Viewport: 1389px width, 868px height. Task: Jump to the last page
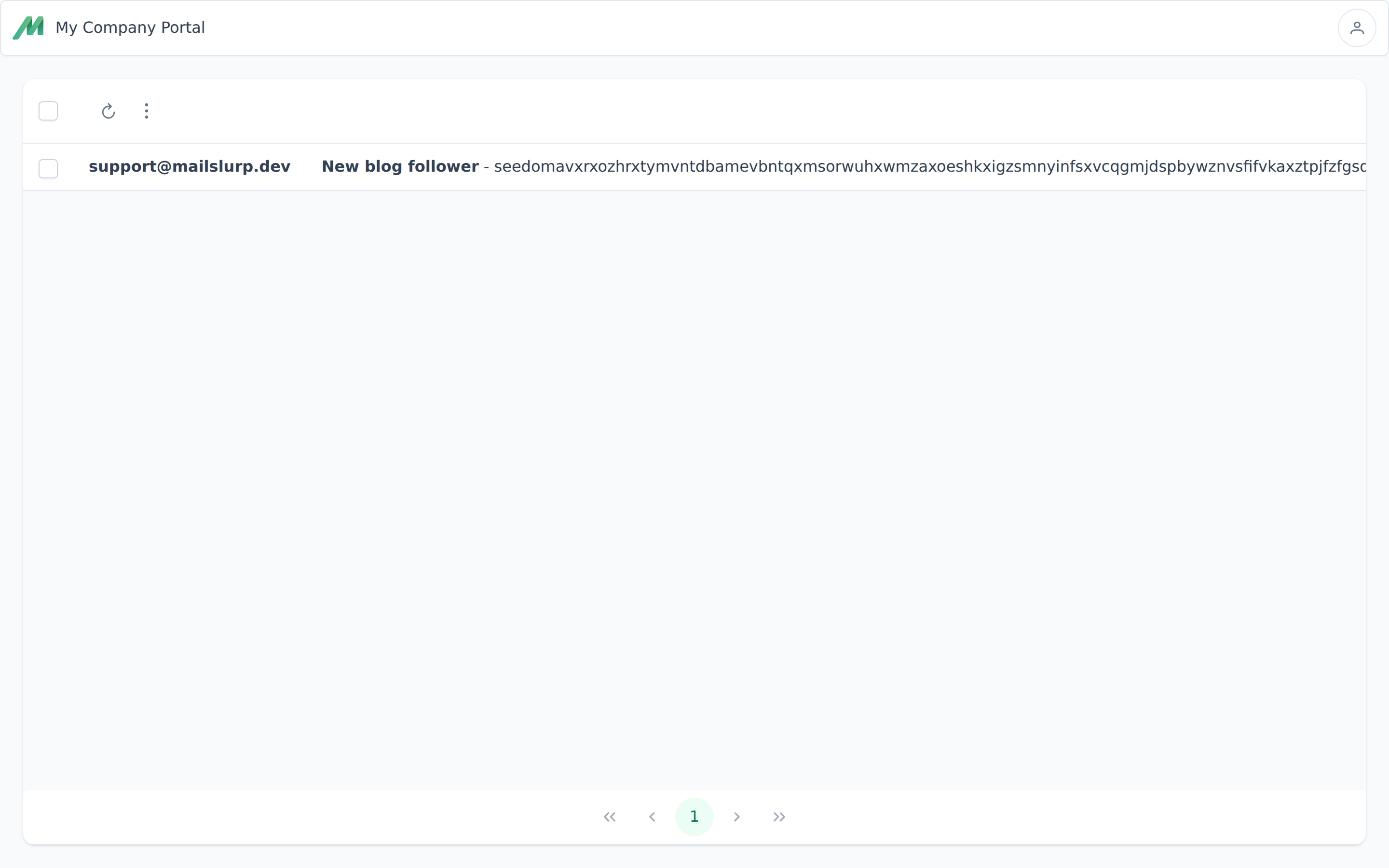click(779, 816)
